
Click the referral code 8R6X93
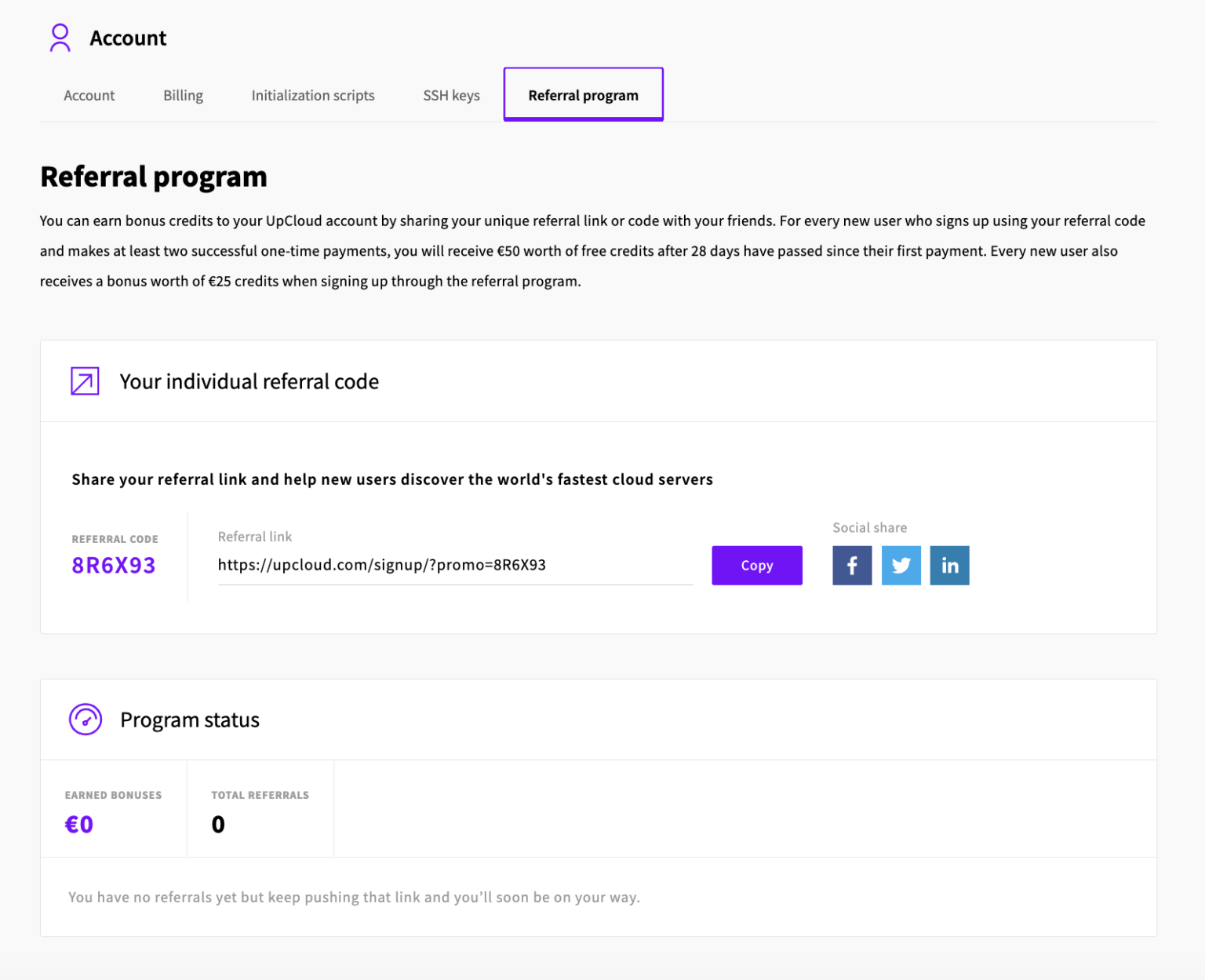coord(113,565)
